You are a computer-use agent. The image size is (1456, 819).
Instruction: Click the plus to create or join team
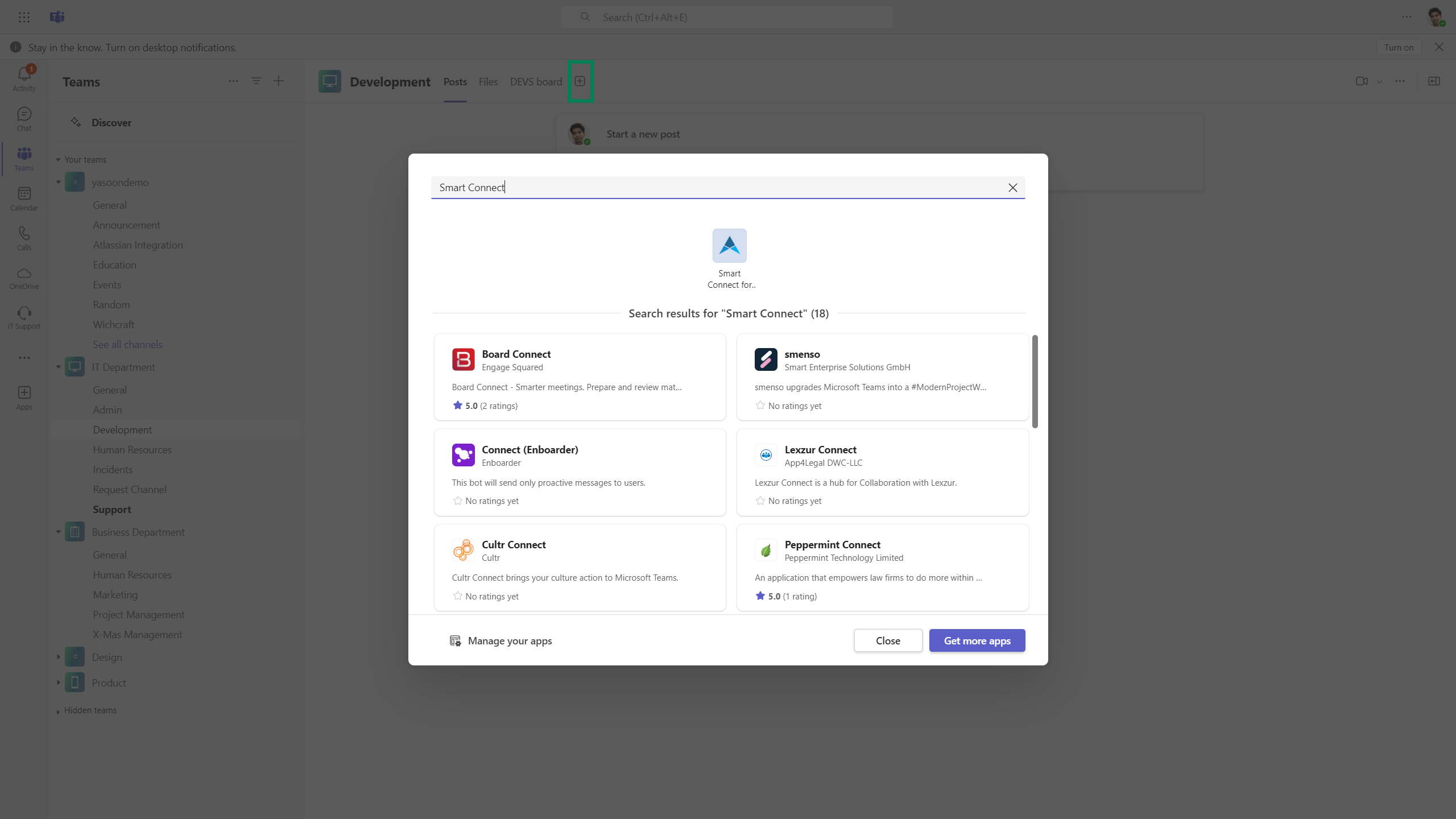click(x=279, y=81)
